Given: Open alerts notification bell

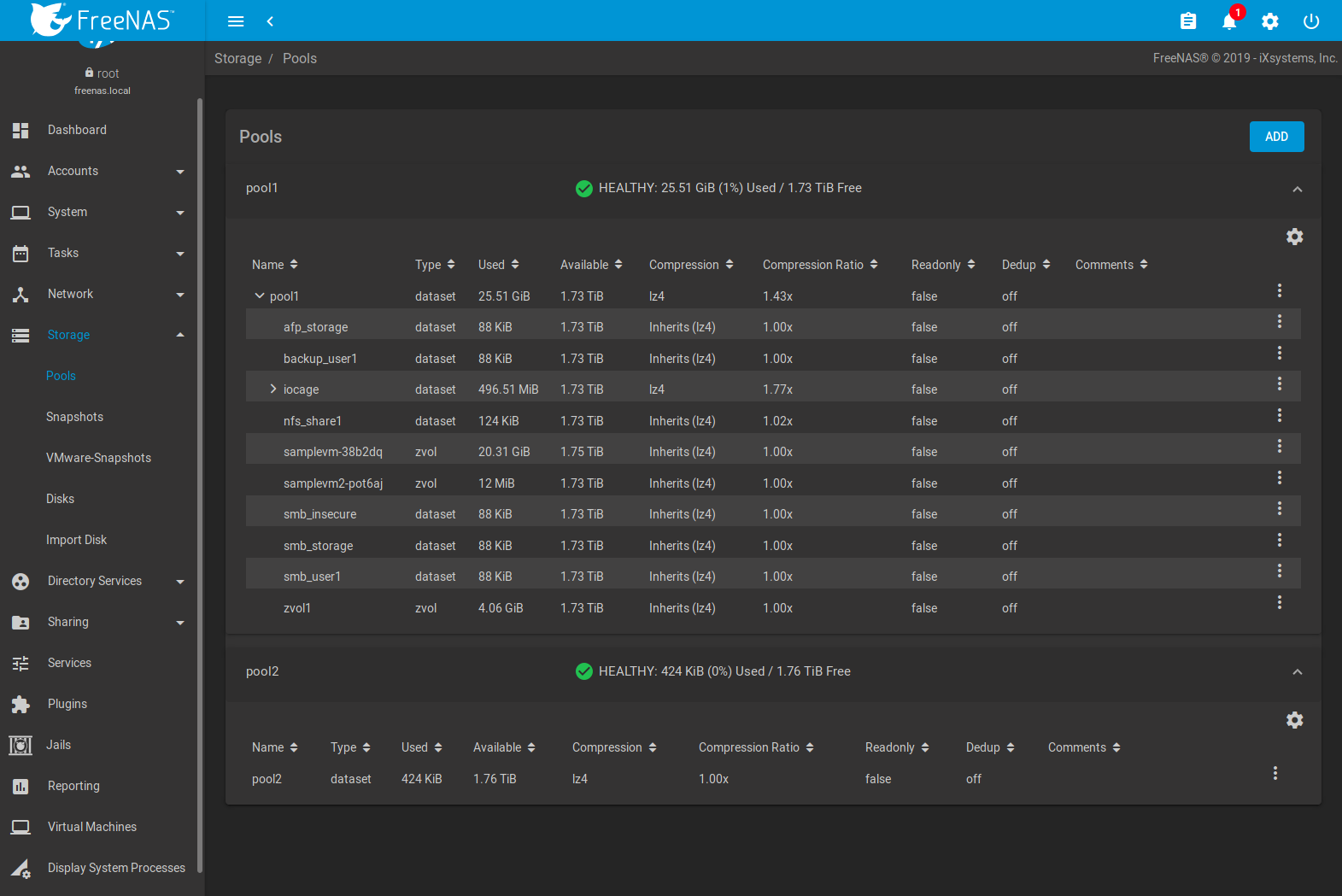Looking at the screenshot, I should pos(1229,21).
